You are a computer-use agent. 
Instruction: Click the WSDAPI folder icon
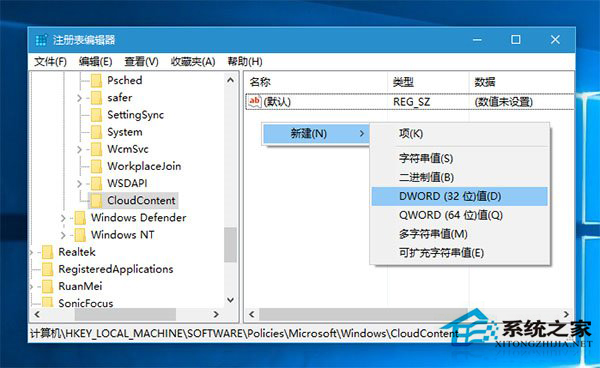(x=96, y=184)
